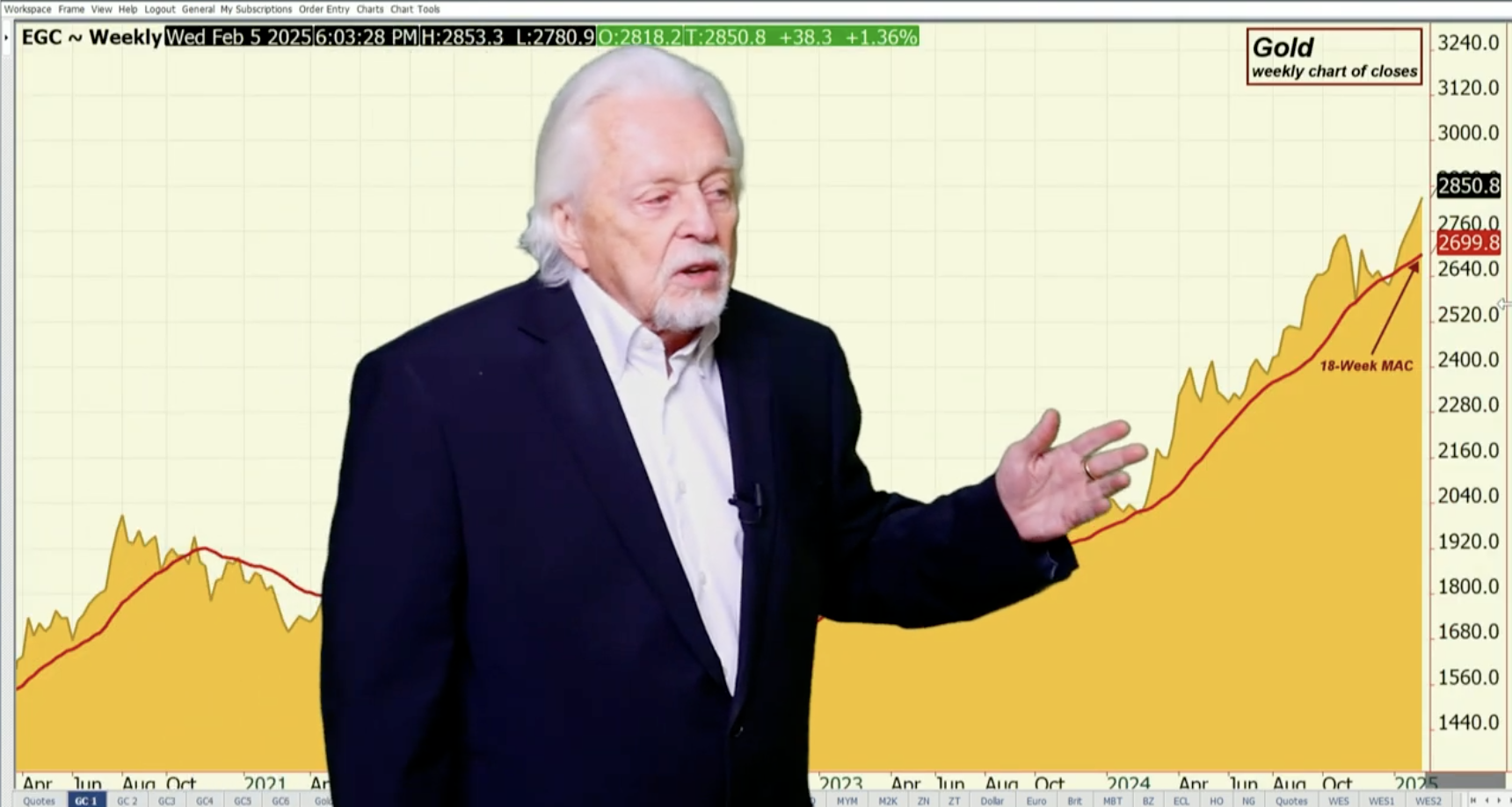The width and height of the screenshot is (1512, 807).
Task: Open the Help menu
Action: [x=127, y=9]
